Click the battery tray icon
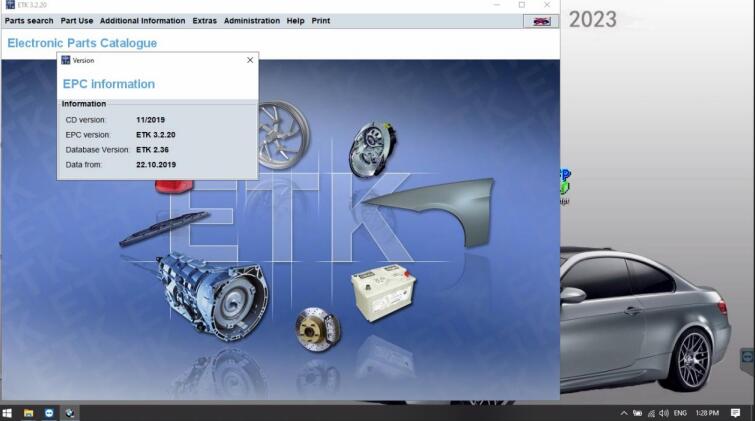755x421 pixels. click(x=638, y=413)
